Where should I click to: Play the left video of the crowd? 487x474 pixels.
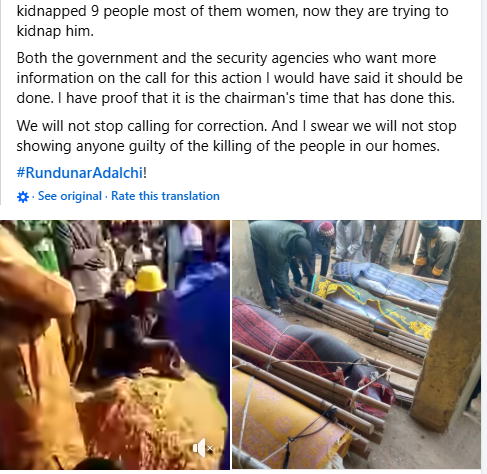click(115, 345)
